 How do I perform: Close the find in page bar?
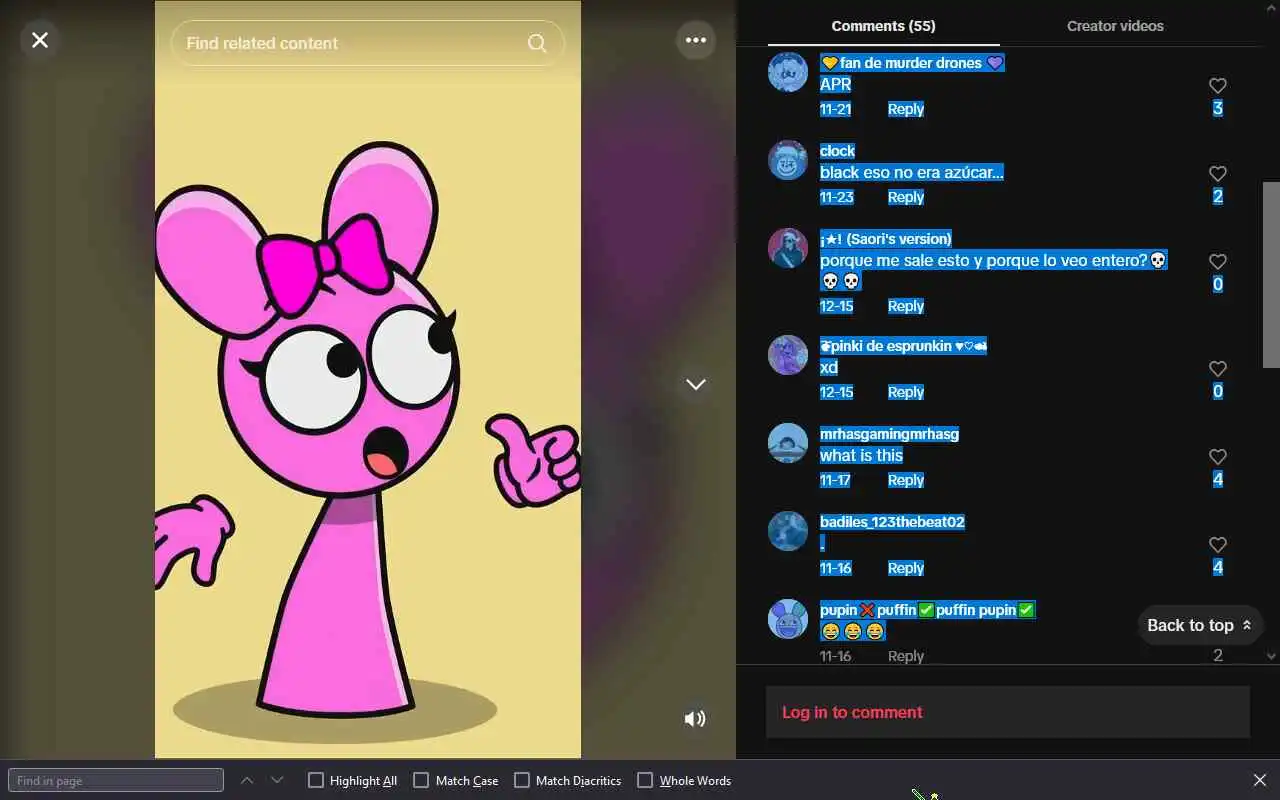click(1260, 780)
